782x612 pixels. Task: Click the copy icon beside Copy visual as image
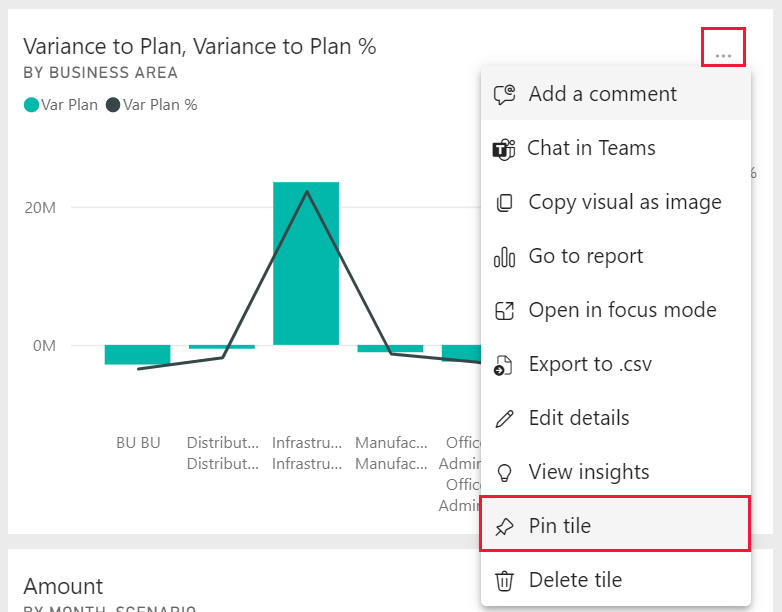pyautogui.click(x=504, y=203)
